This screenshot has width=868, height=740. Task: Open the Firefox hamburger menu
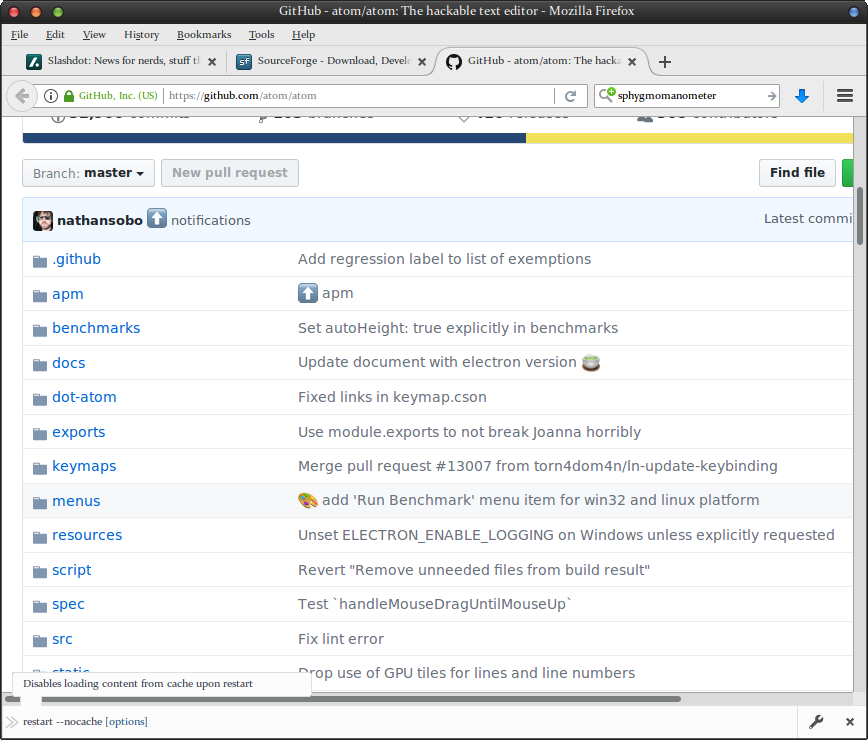click(844, 95)
